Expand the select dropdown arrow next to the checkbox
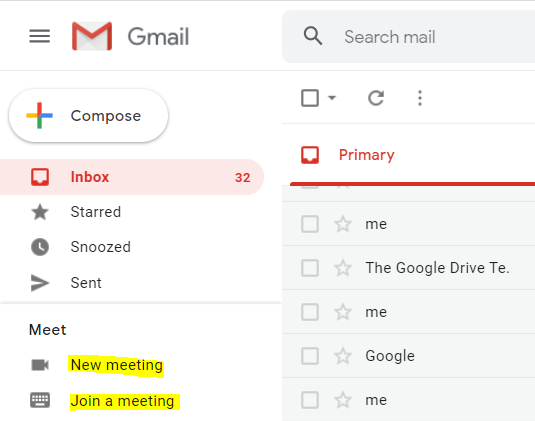 [332, 98]
